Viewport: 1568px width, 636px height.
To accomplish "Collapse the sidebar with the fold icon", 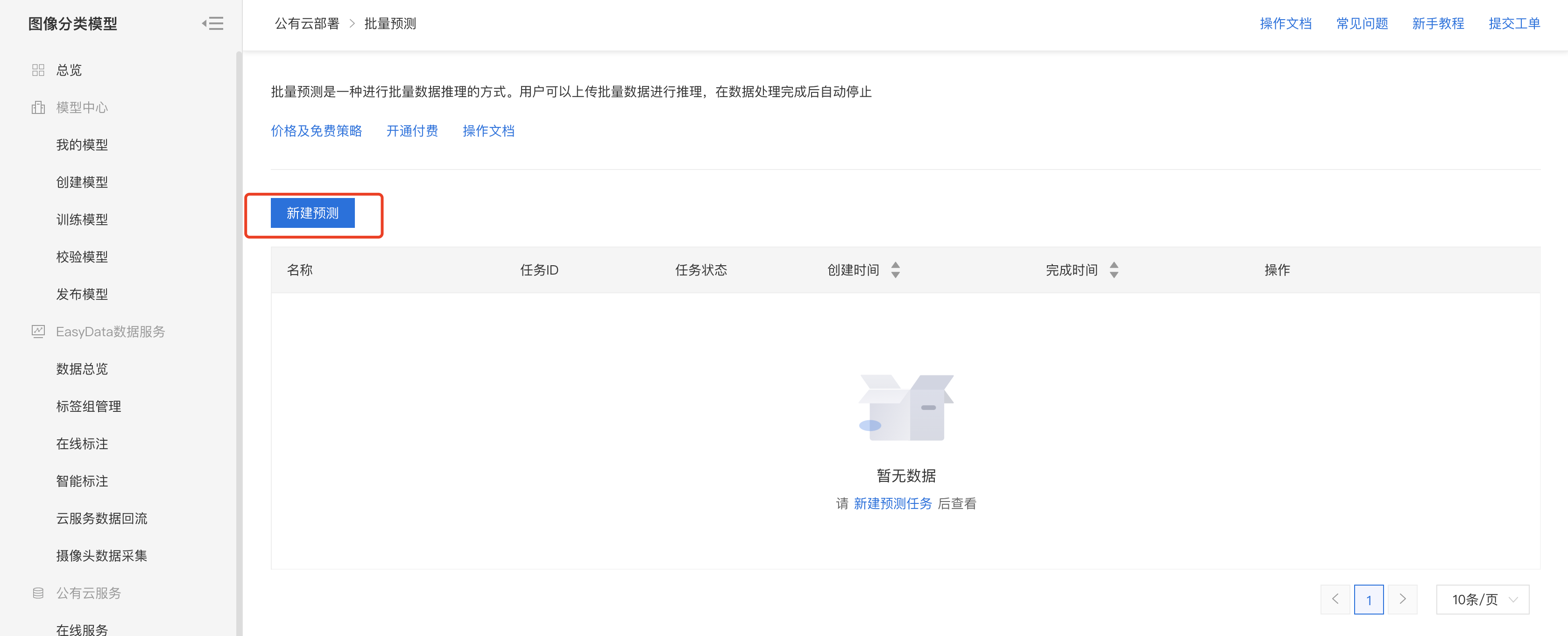I will pos(212,24).
